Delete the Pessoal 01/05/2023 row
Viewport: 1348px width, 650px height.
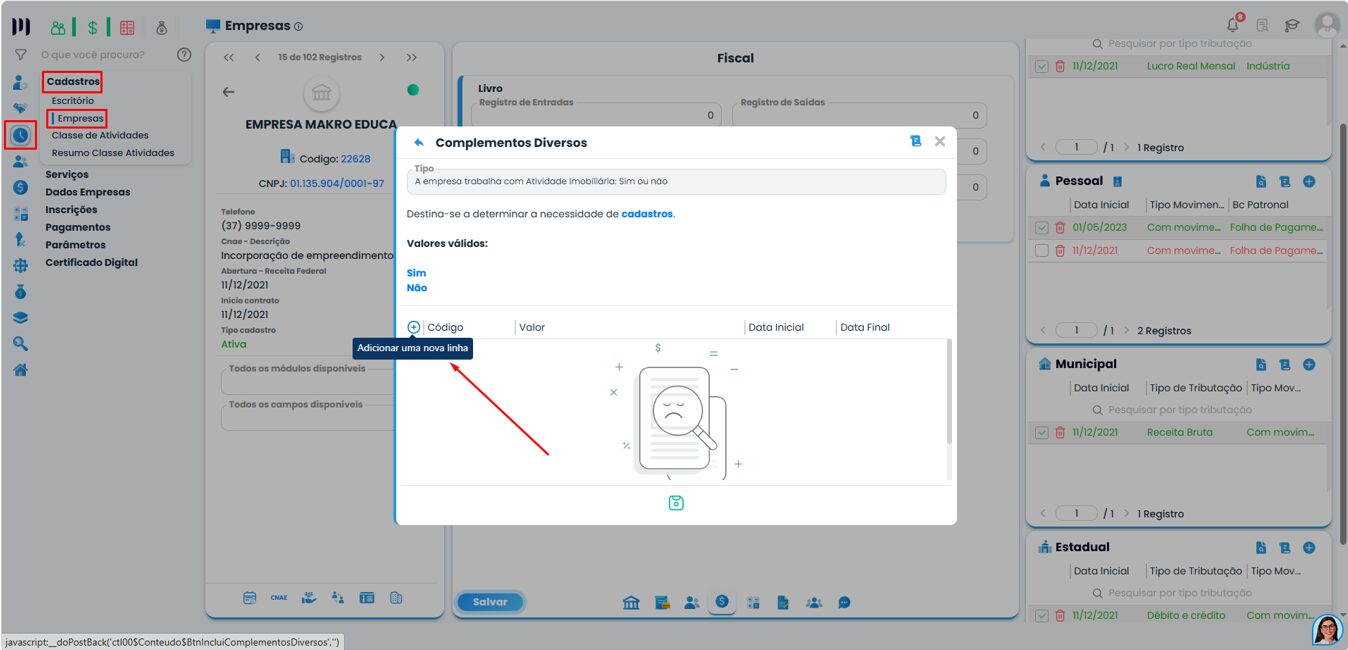coord(1060,228)
